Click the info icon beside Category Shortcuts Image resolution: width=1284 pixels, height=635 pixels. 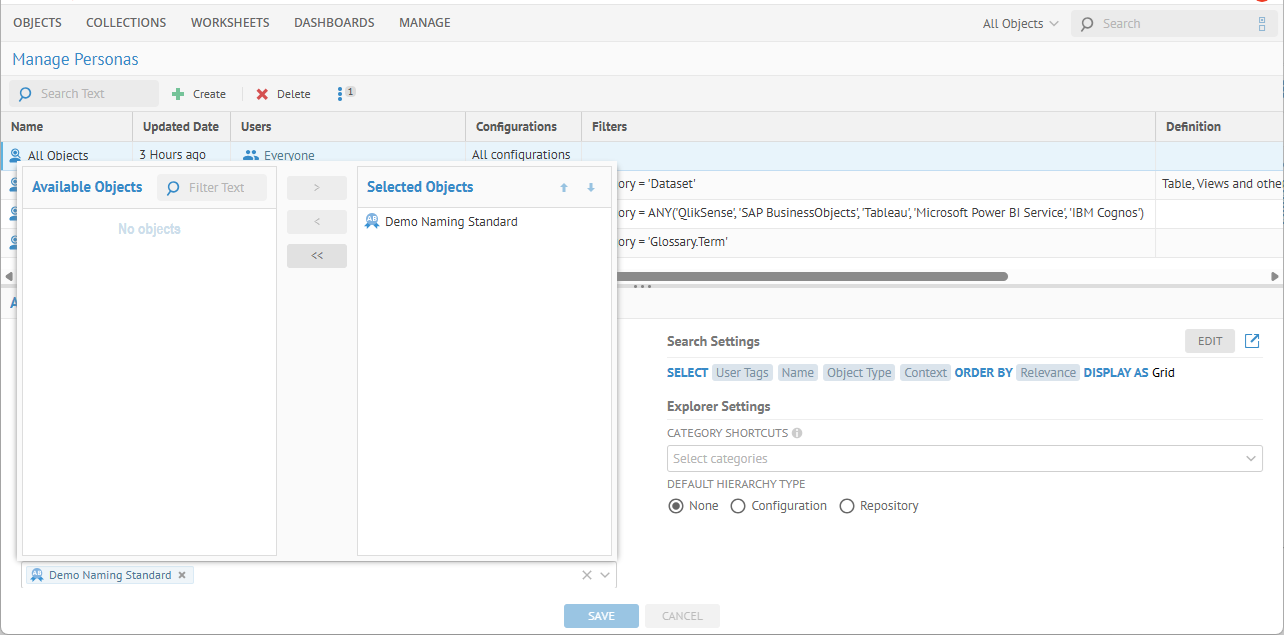click(x=797, y=434)
